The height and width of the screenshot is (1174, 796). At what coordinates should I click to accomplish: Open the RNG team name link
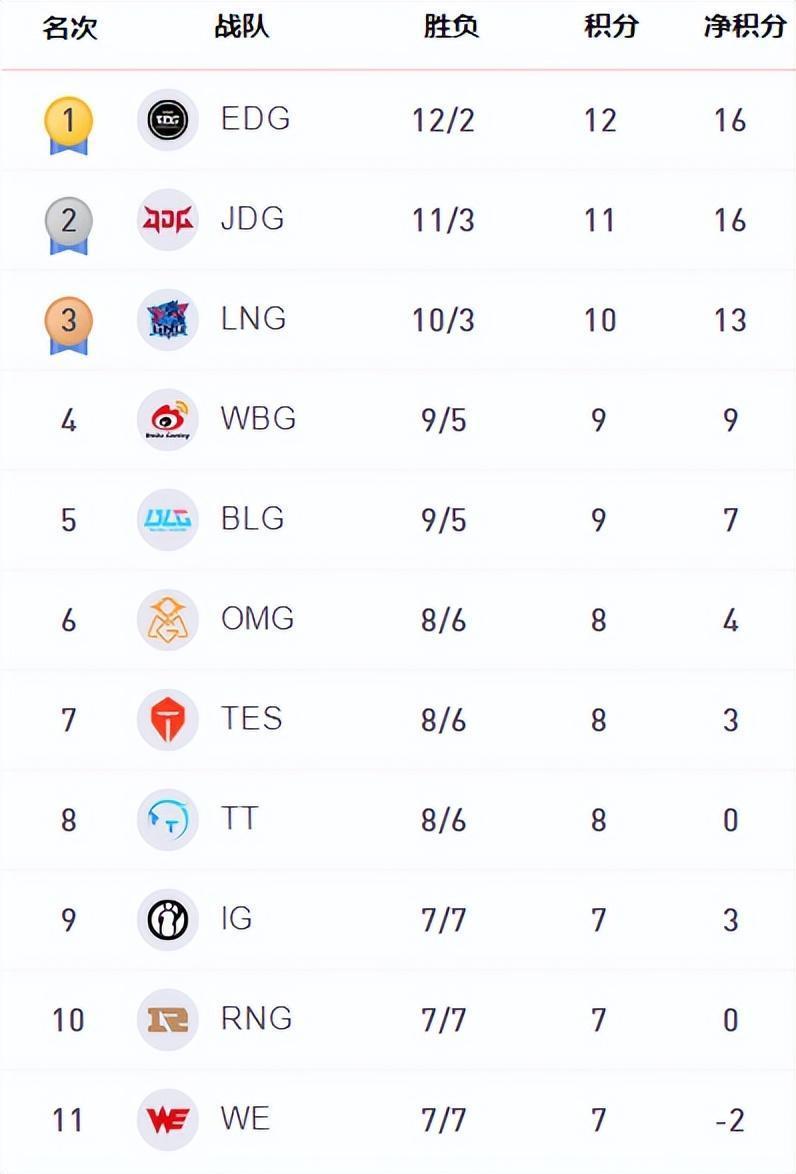click(x=256, y=1019)
